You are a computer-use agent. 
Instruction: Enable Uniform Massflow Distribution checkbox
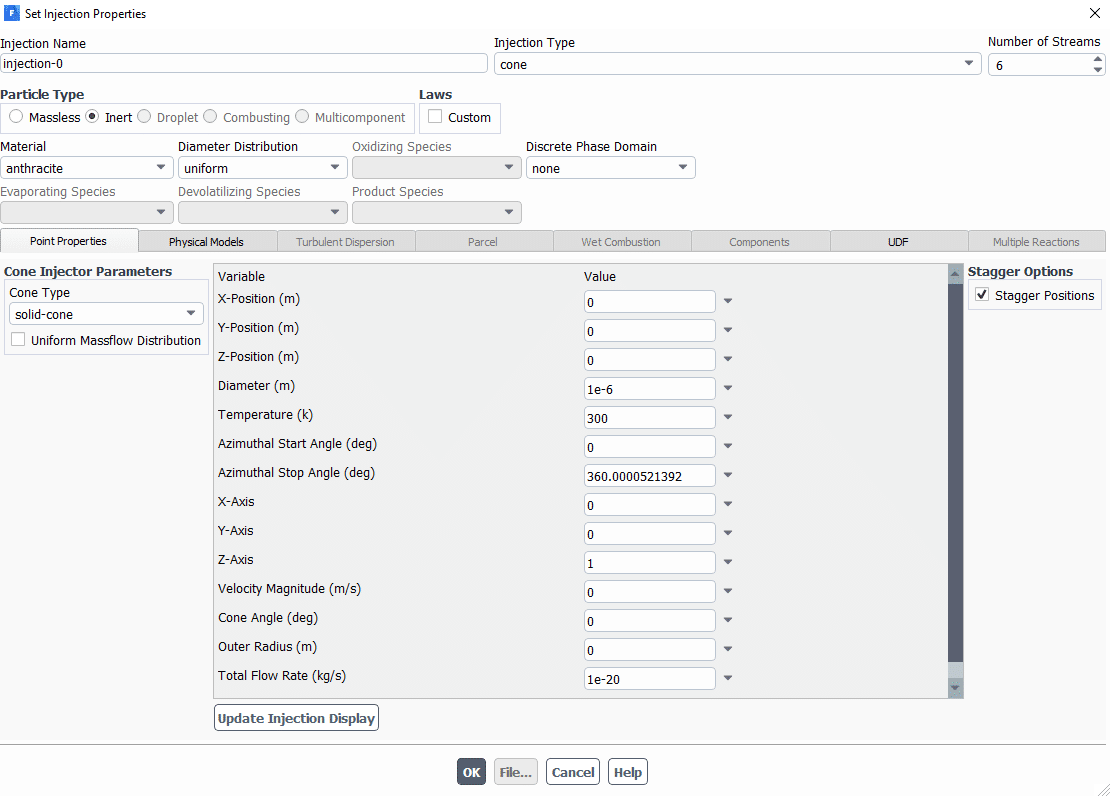18,340
